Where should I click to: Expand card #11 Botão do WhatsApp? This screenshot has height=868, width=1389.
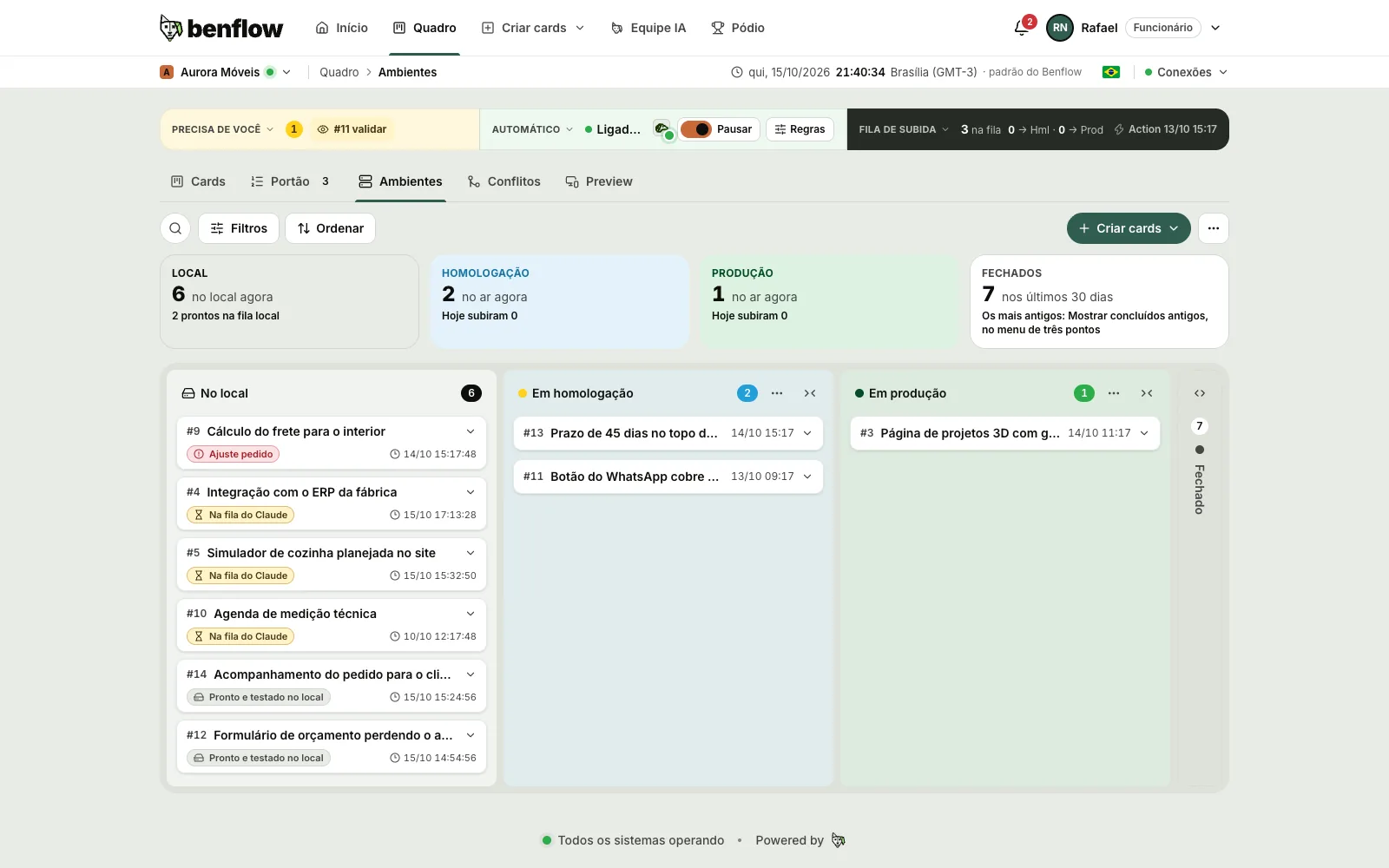click(807, 477)
